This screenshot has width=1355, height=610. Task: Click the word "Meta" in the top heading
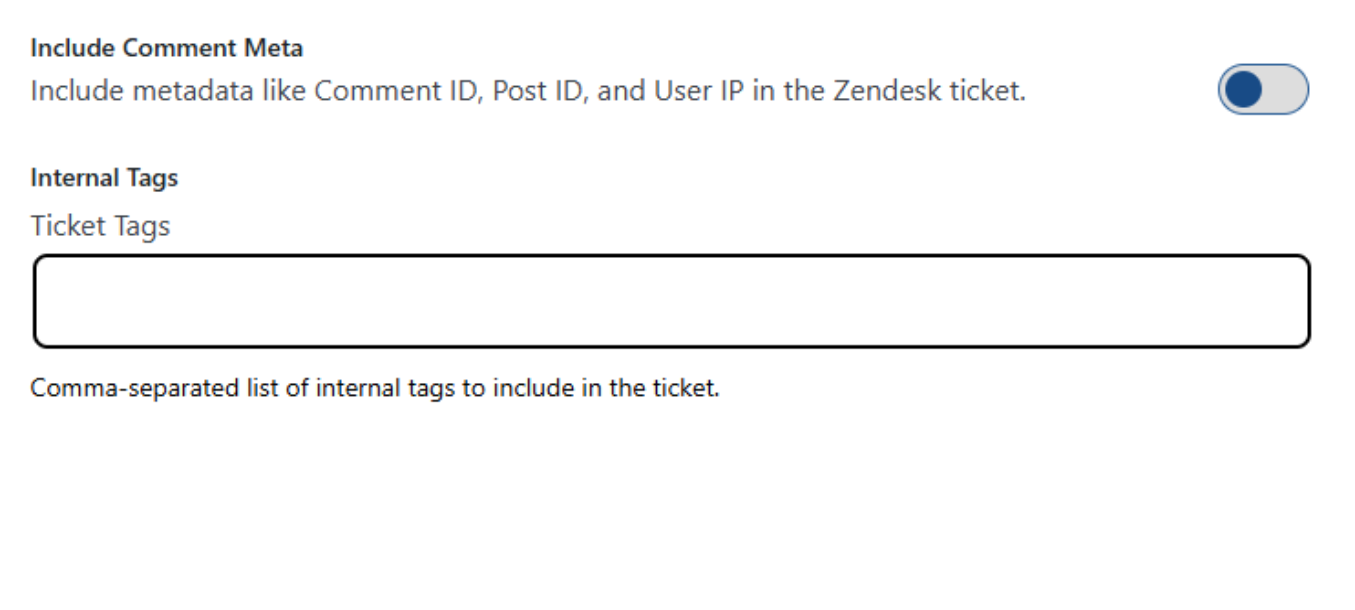click(277, 47)
